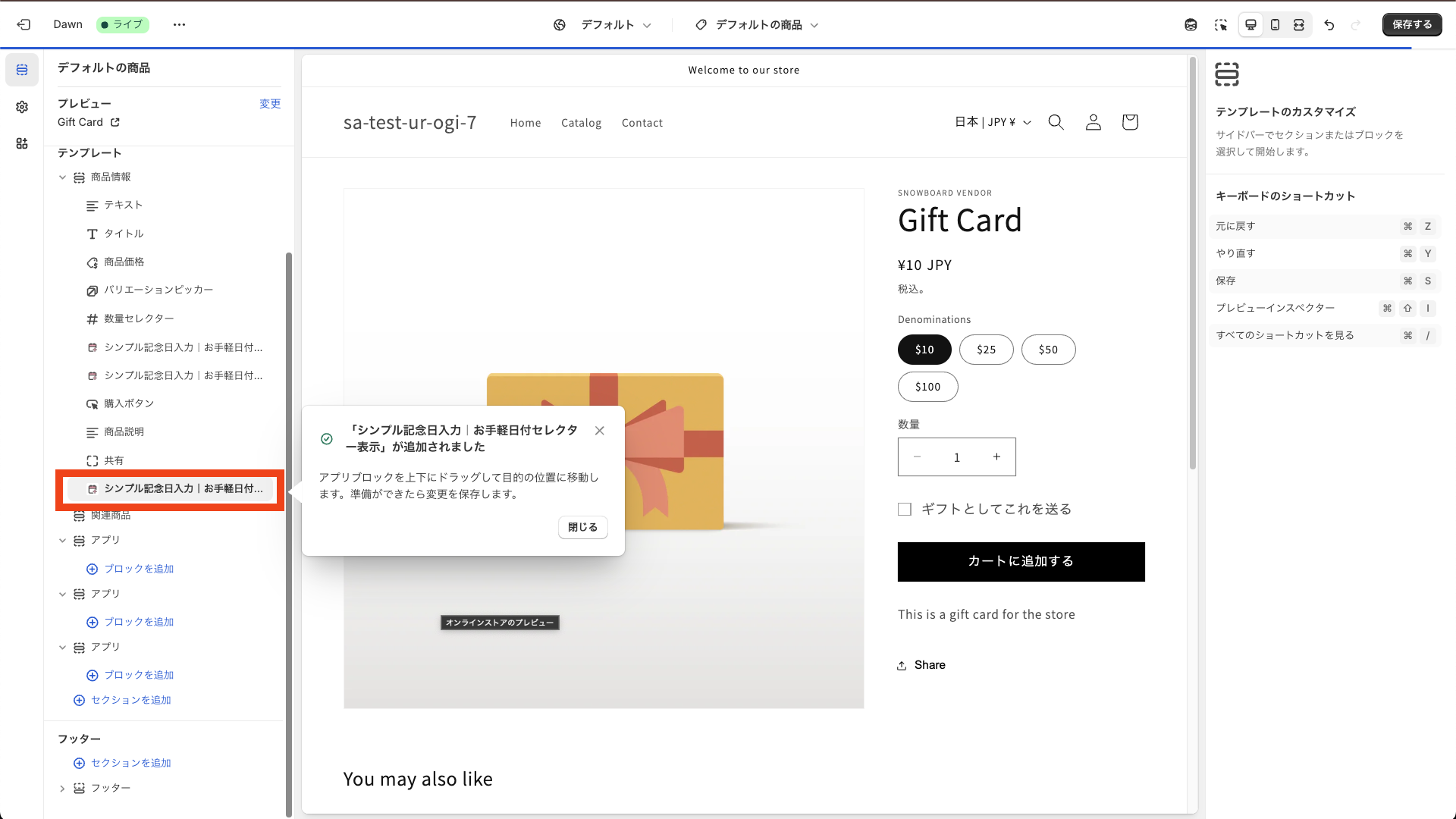Open the app embeds sidebar icon

click(22, 143)
